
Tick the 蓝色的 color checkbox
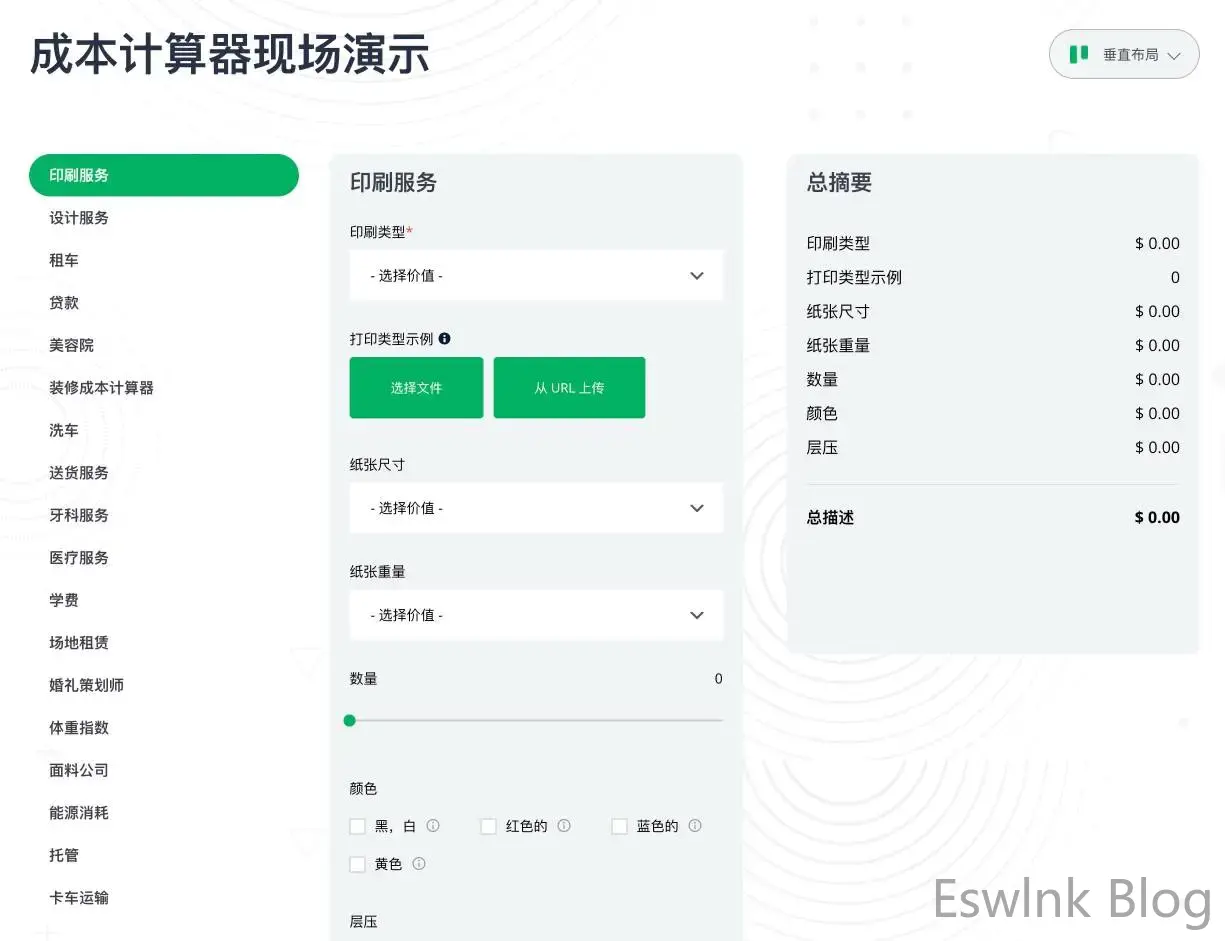point(620,827)
